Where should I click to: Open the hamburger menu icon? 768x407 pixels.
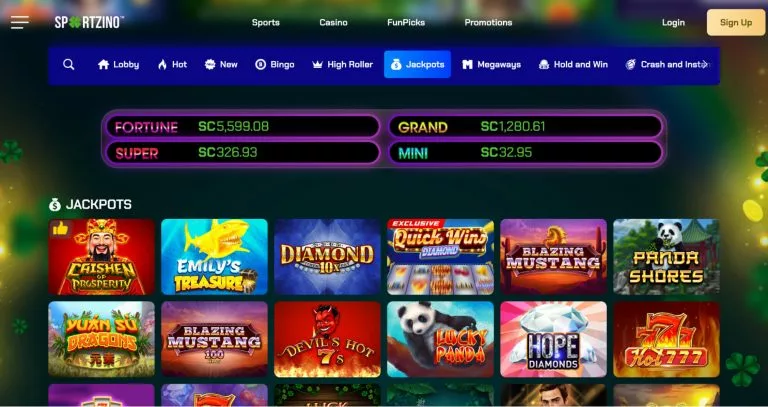click(x=20, y=23)
